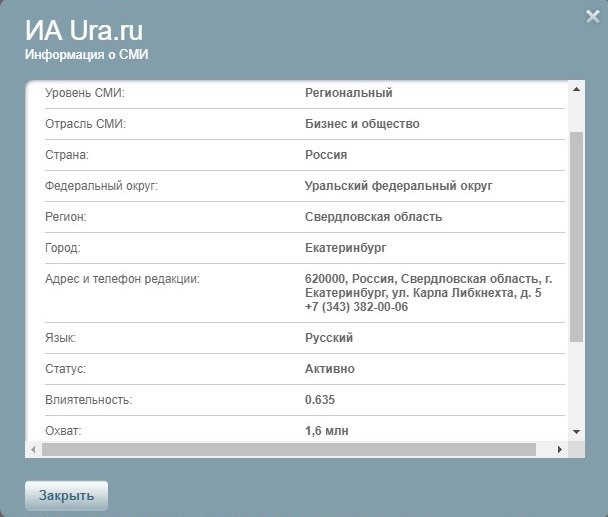Click the influence value 0.635
The image size is (608, 517).
point(320,400)
